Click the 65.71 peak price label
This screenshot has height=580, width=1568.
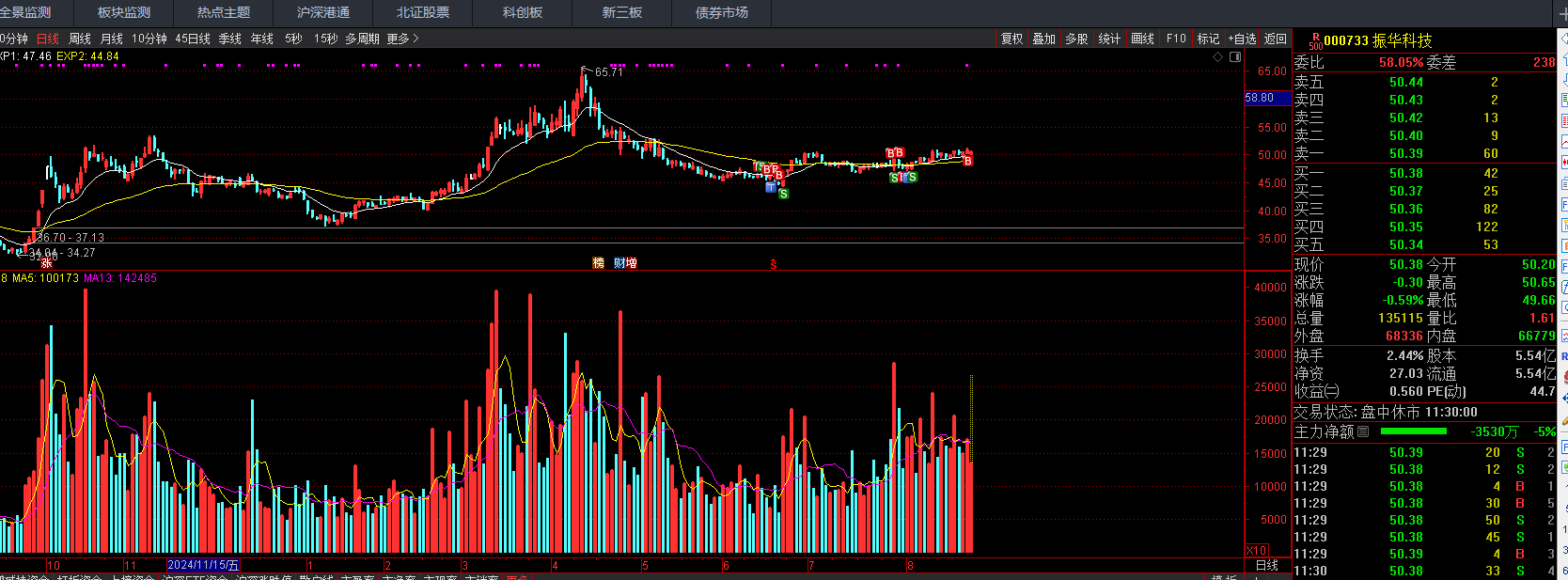click(608, 72)
